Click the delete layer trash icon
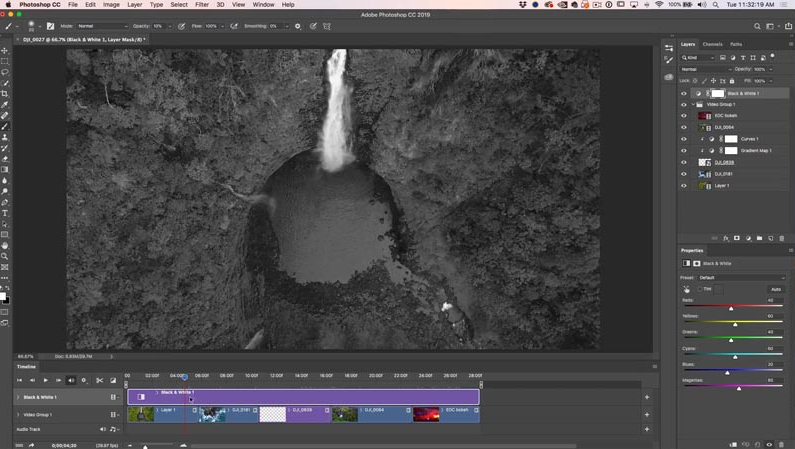This screenshot has height=449, width=795. tap(781, 238)
